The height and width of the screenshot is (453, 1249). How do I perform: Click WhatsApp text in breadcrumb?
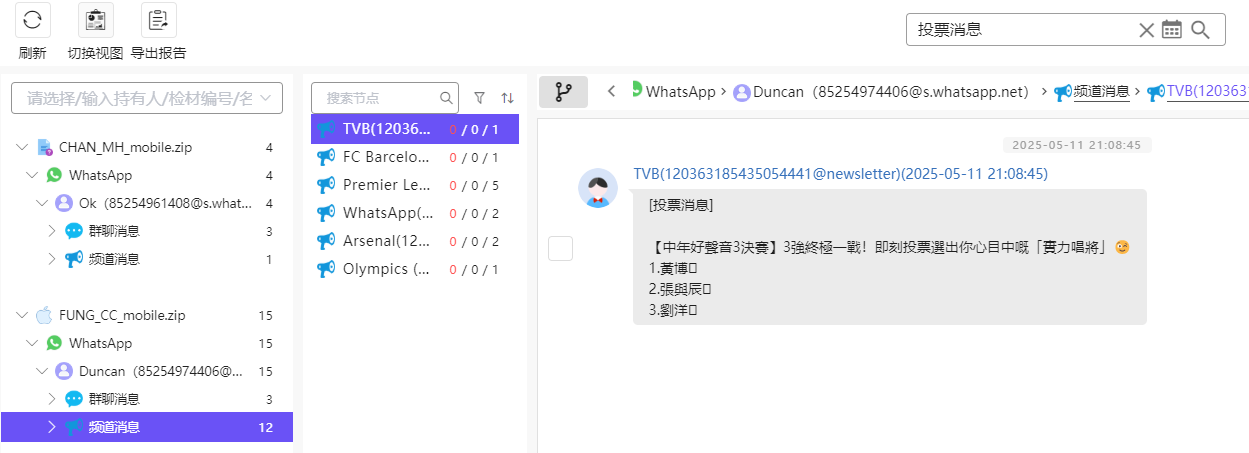(681, 92)
